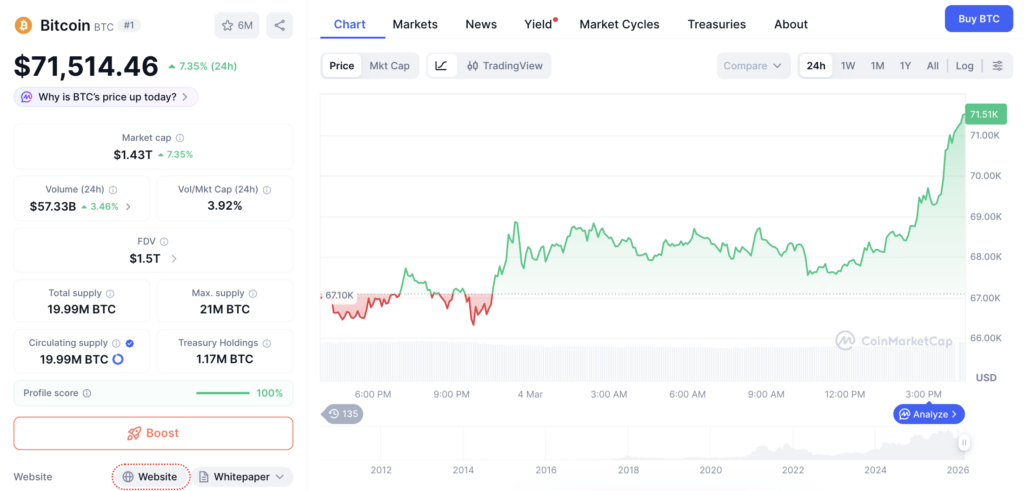Click Circulating supply info icon
The height and width of the screenshot is (491, 1024).
116,343
